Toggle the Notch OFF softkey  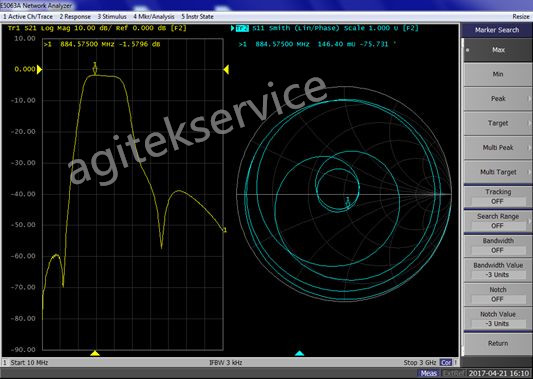498,295
